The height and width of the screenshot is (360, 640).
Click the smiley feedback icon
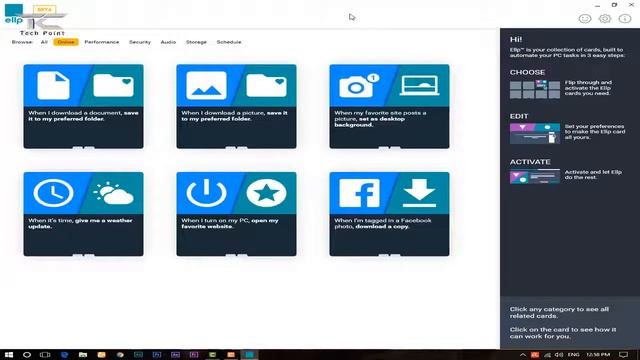click(584, 18)
